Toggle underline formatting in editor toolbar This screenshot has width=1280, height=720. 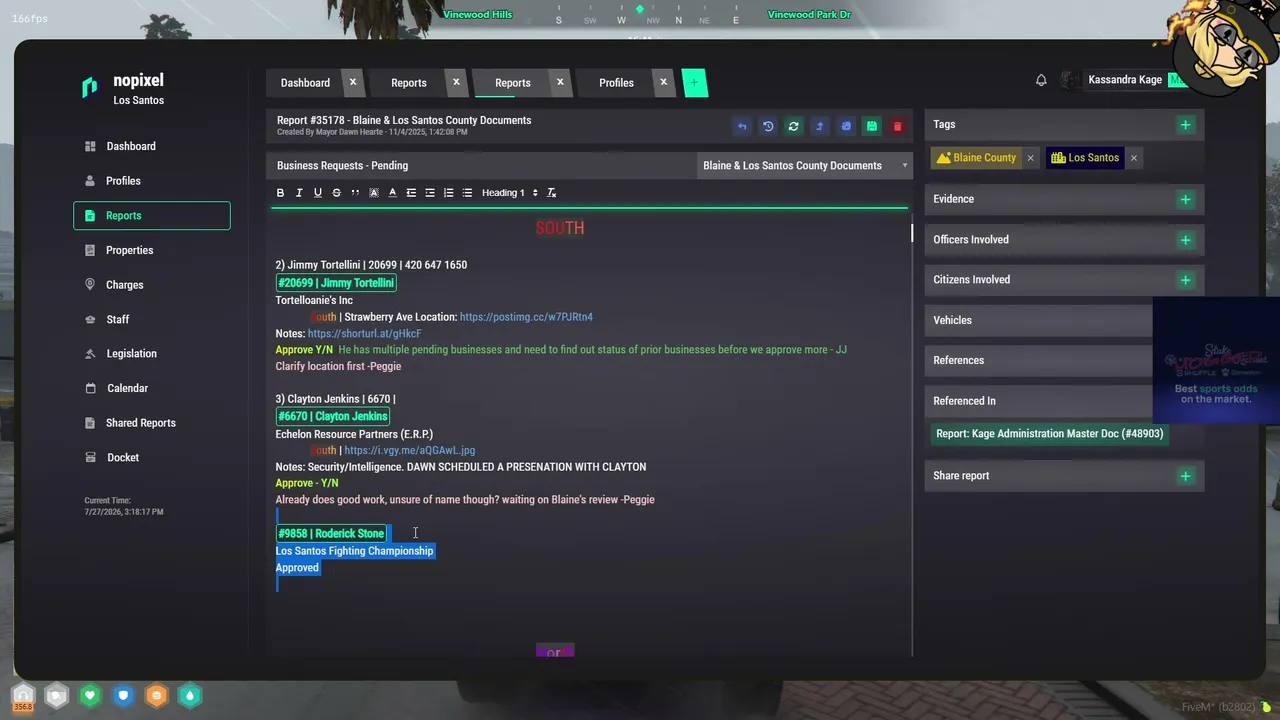(x=318, y=193)
